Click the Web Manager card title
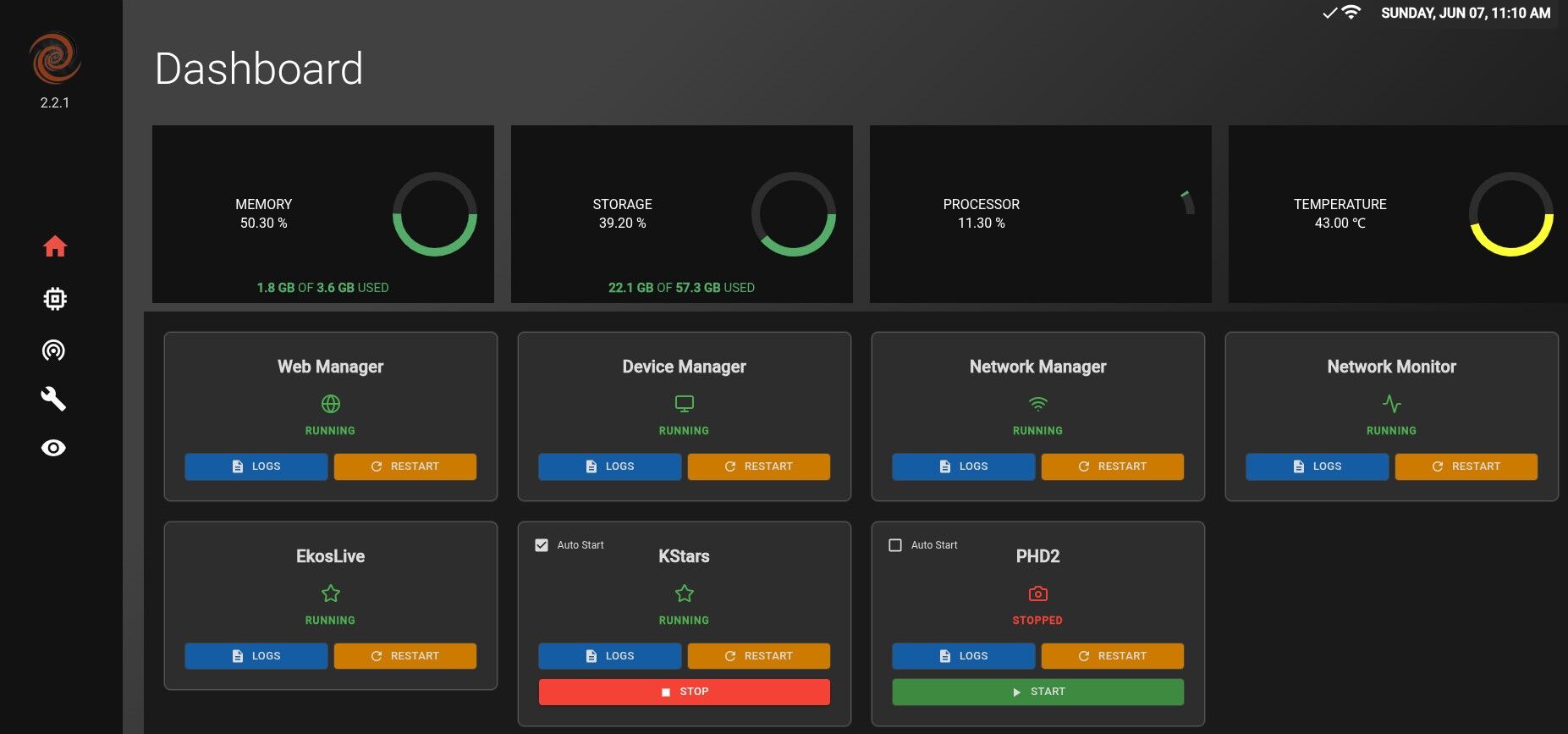This screenshot has width=1568, height=734. pos(331,367)
